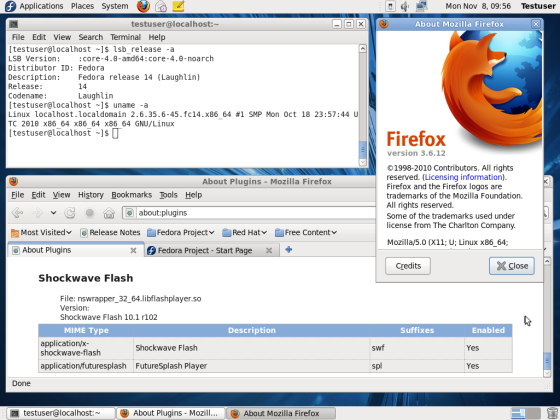The height and width of the screenshot is (420, 560).
Task: Open the Places menu
Action: coord(82,6)
